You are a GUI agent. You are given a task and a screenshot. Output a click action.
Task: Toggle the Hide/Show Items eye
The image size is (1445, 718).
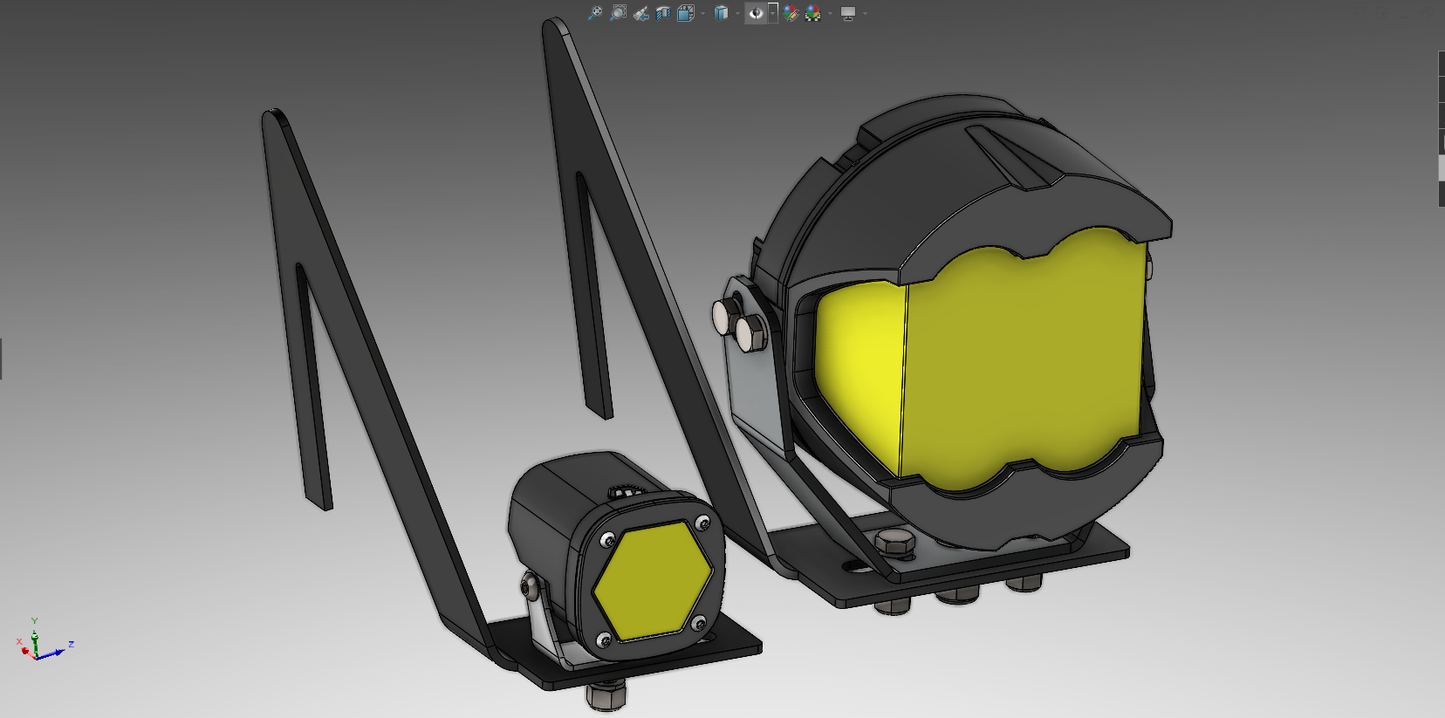[756, 13]
